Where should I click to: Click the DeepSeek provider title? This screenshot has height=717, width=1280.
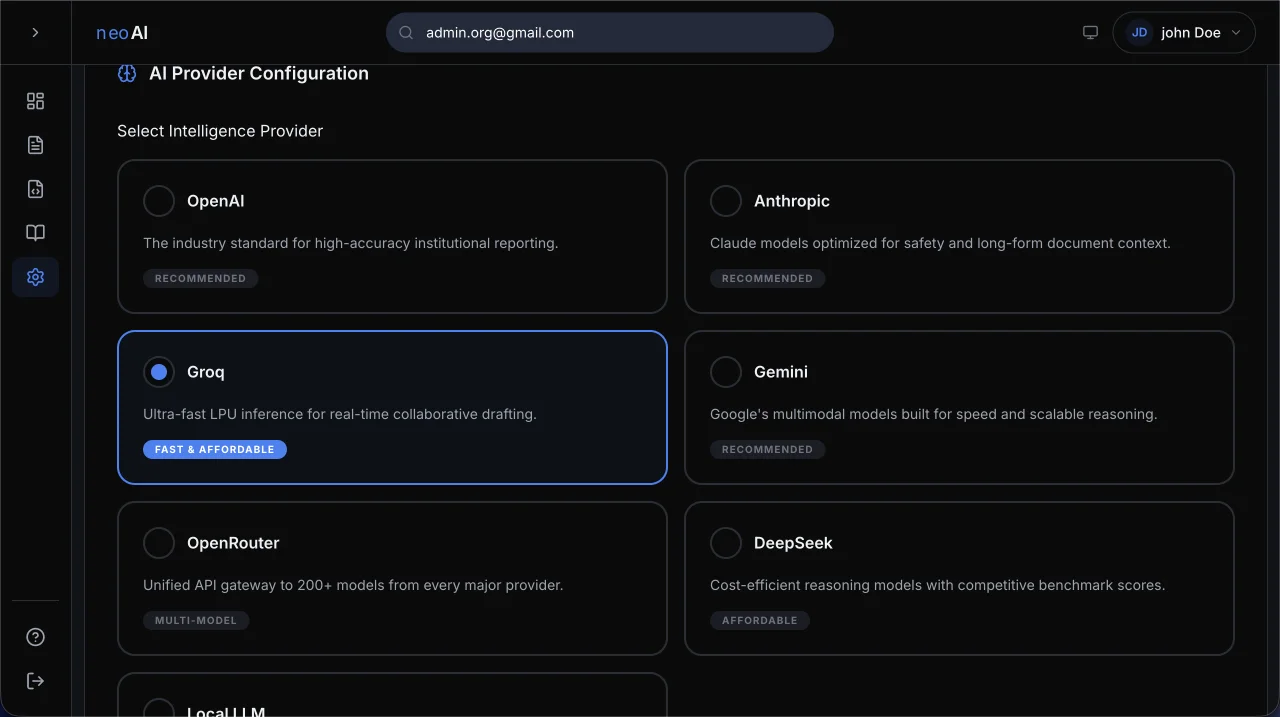(x=793, y=543)
